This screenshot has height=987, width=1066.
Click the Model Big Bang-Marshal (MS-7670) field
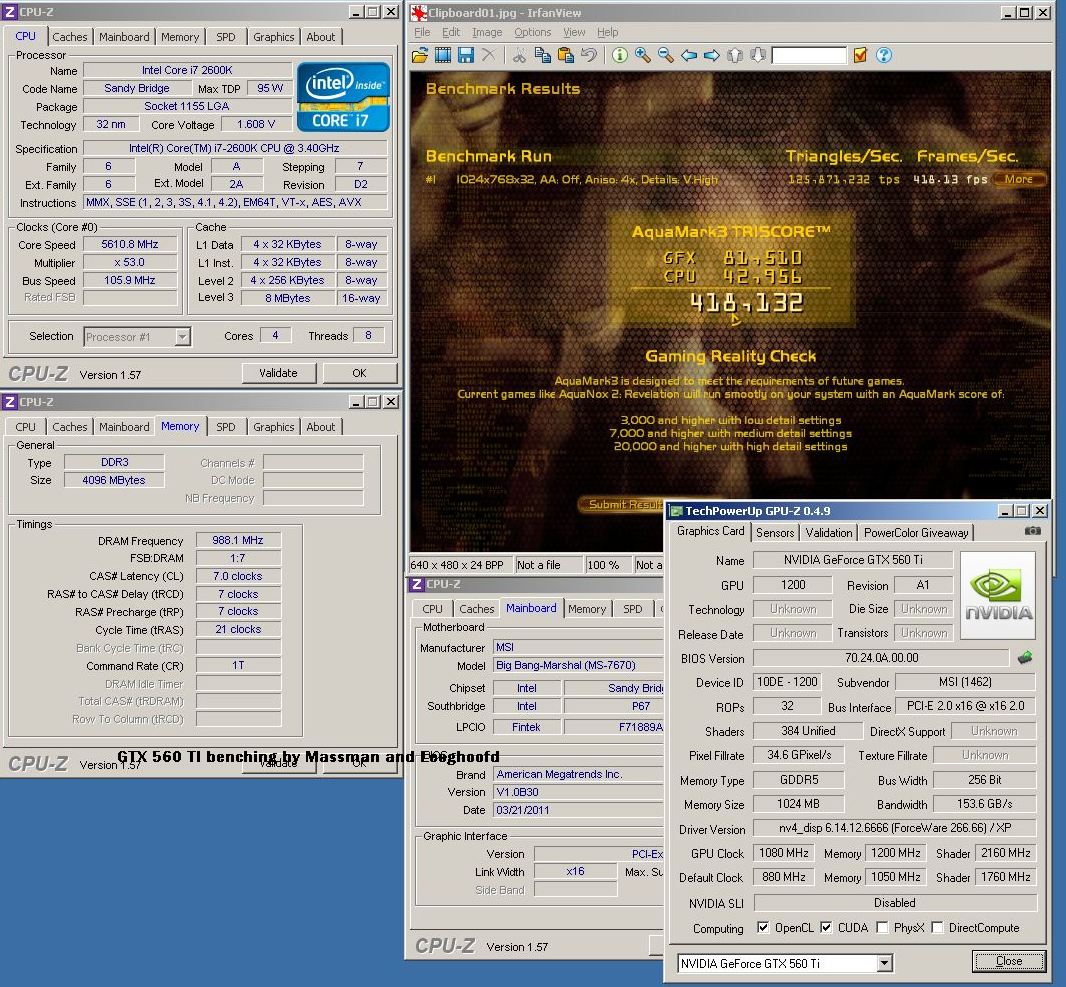pos(578,665)
